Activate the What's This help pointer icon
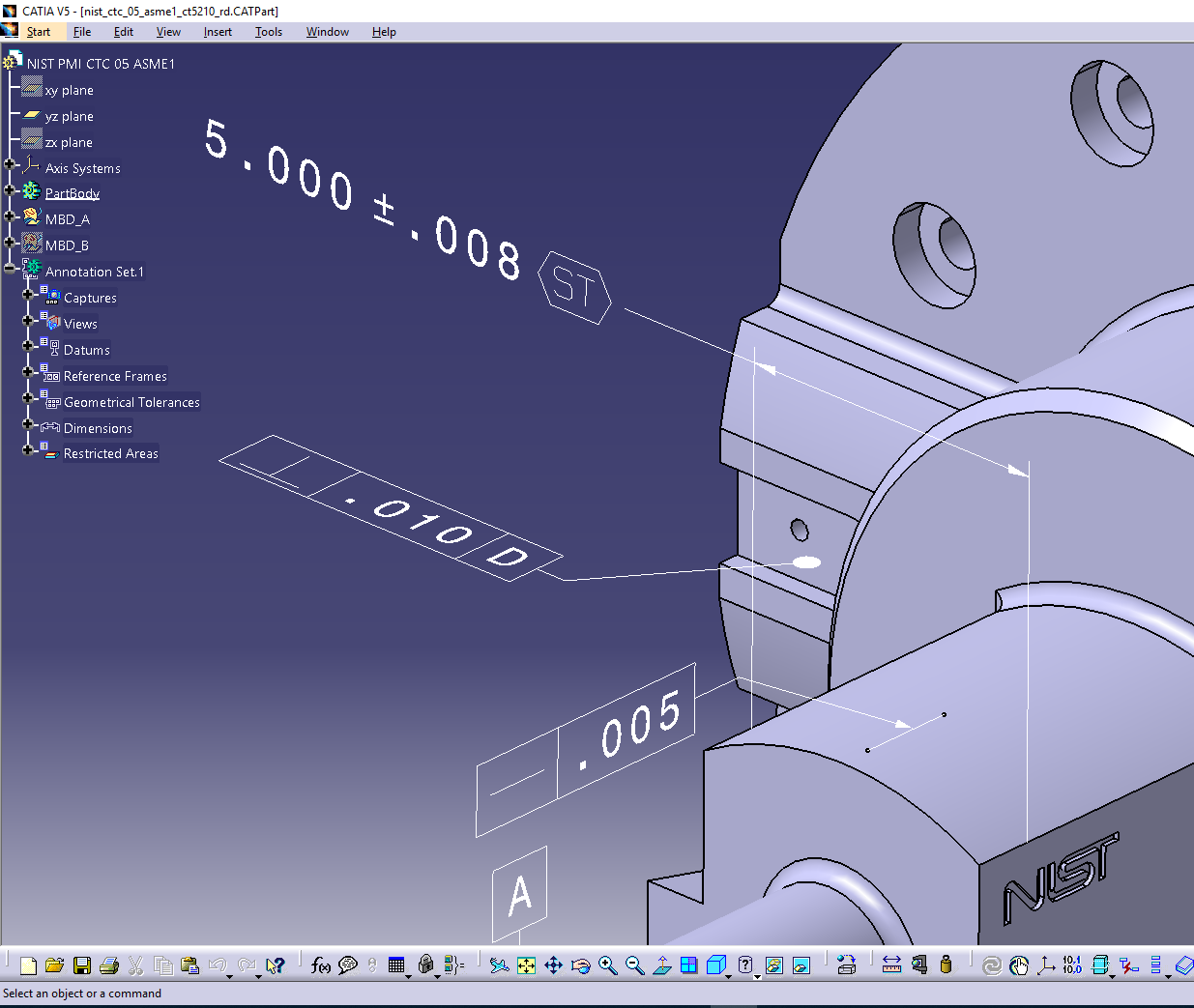Image resolution: width=1194 pixels, height=1008 pixels. tap(276, 965)
